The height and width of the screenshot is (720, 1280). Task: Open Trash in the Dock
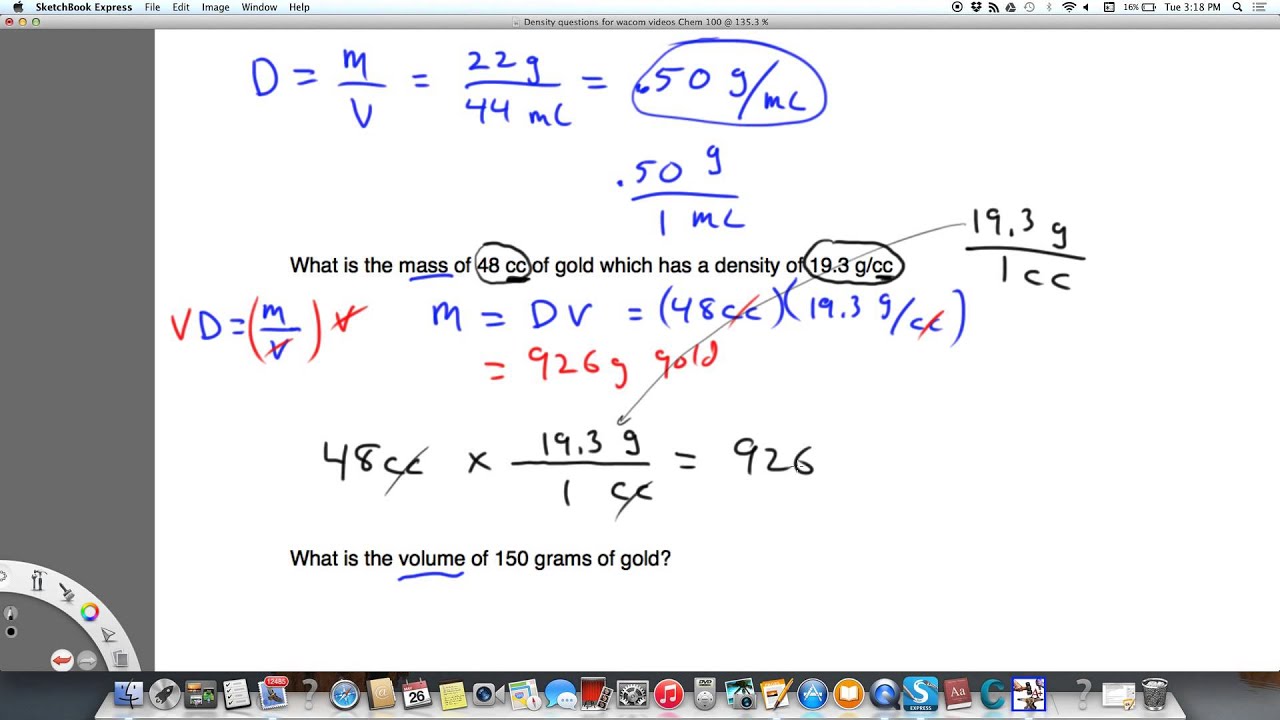pyautogui.click(x=1154, y=694)
